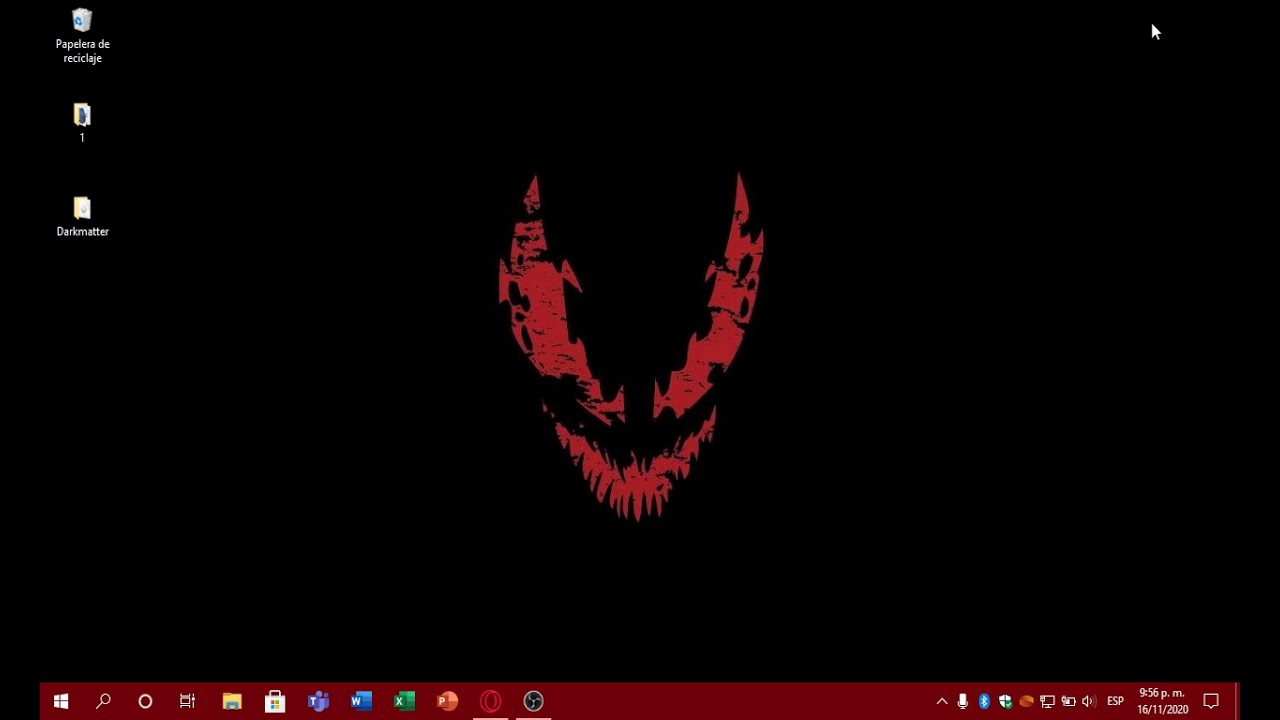This screenshot has height=720, width=1280.
Task: Switch to Opera browser in taskbar
Action: pos(490,701)
